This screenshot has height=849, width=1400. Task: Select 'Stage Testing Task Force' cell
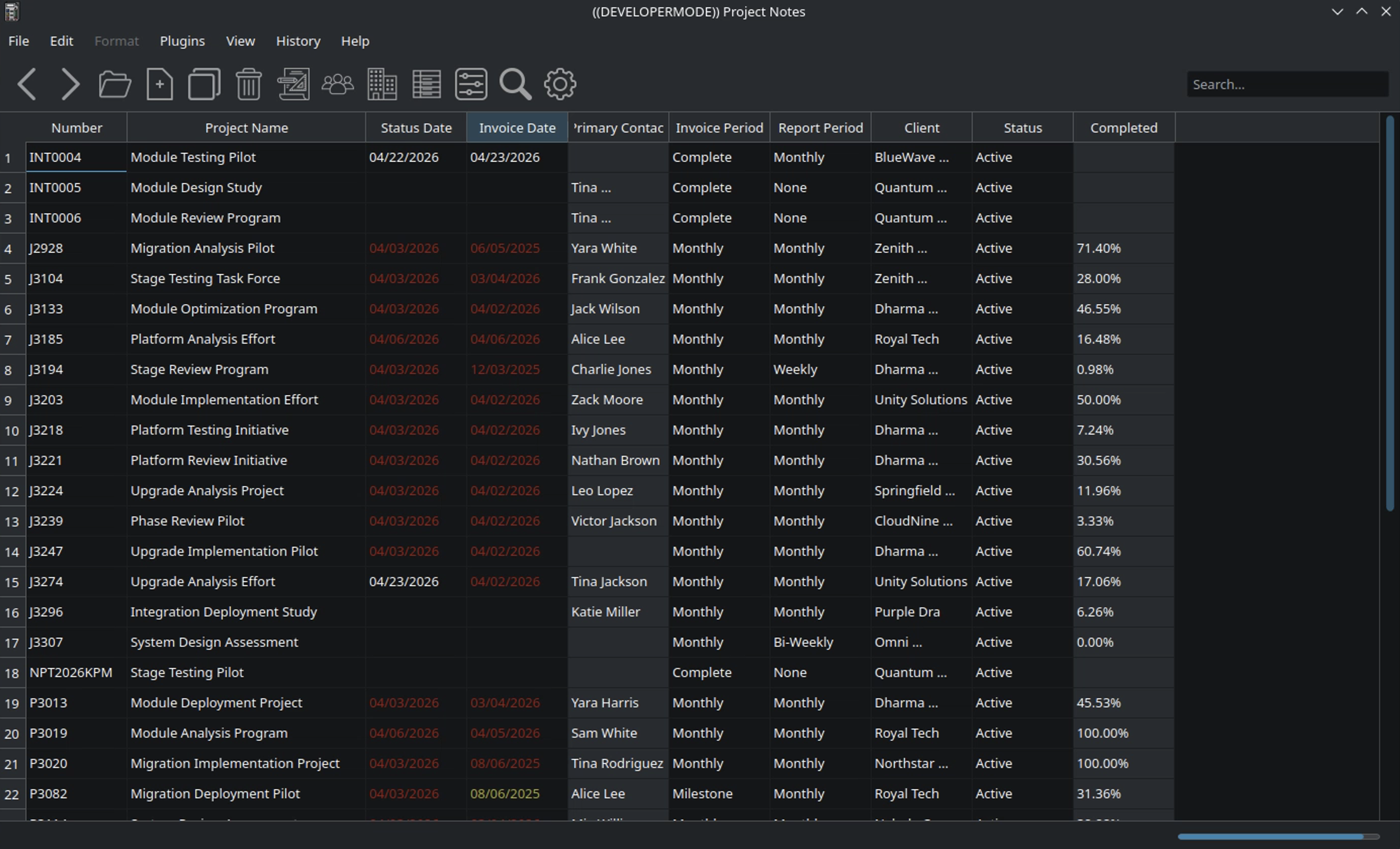(246, 278)
